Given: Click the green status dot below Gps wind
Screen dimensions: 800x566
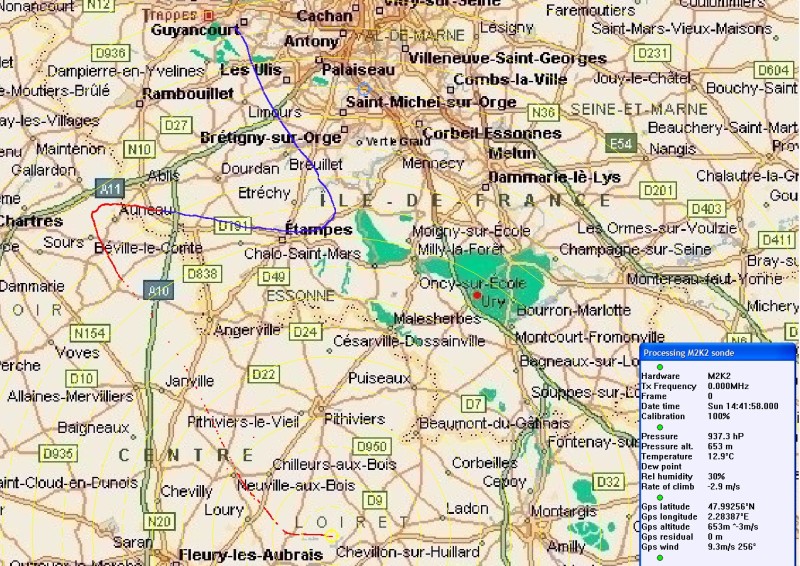Looking at the screenshot, I should pos(660,557).
